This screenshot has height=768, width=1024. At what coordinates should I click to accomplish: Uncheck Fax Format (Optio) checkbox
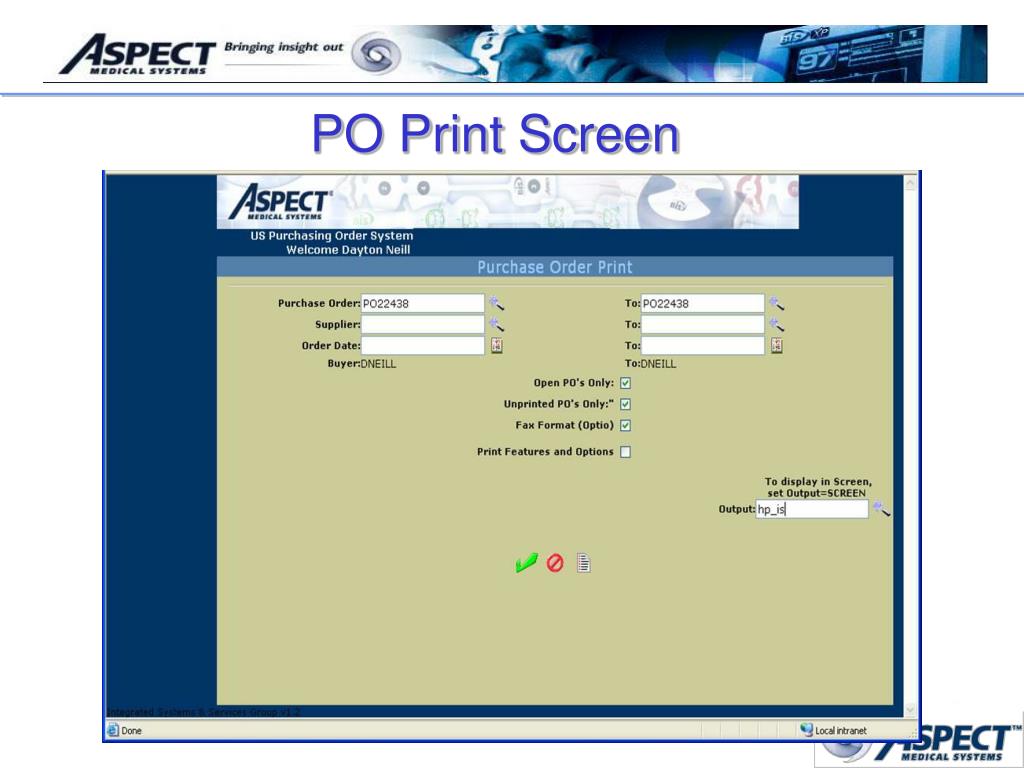coord(626,426)
